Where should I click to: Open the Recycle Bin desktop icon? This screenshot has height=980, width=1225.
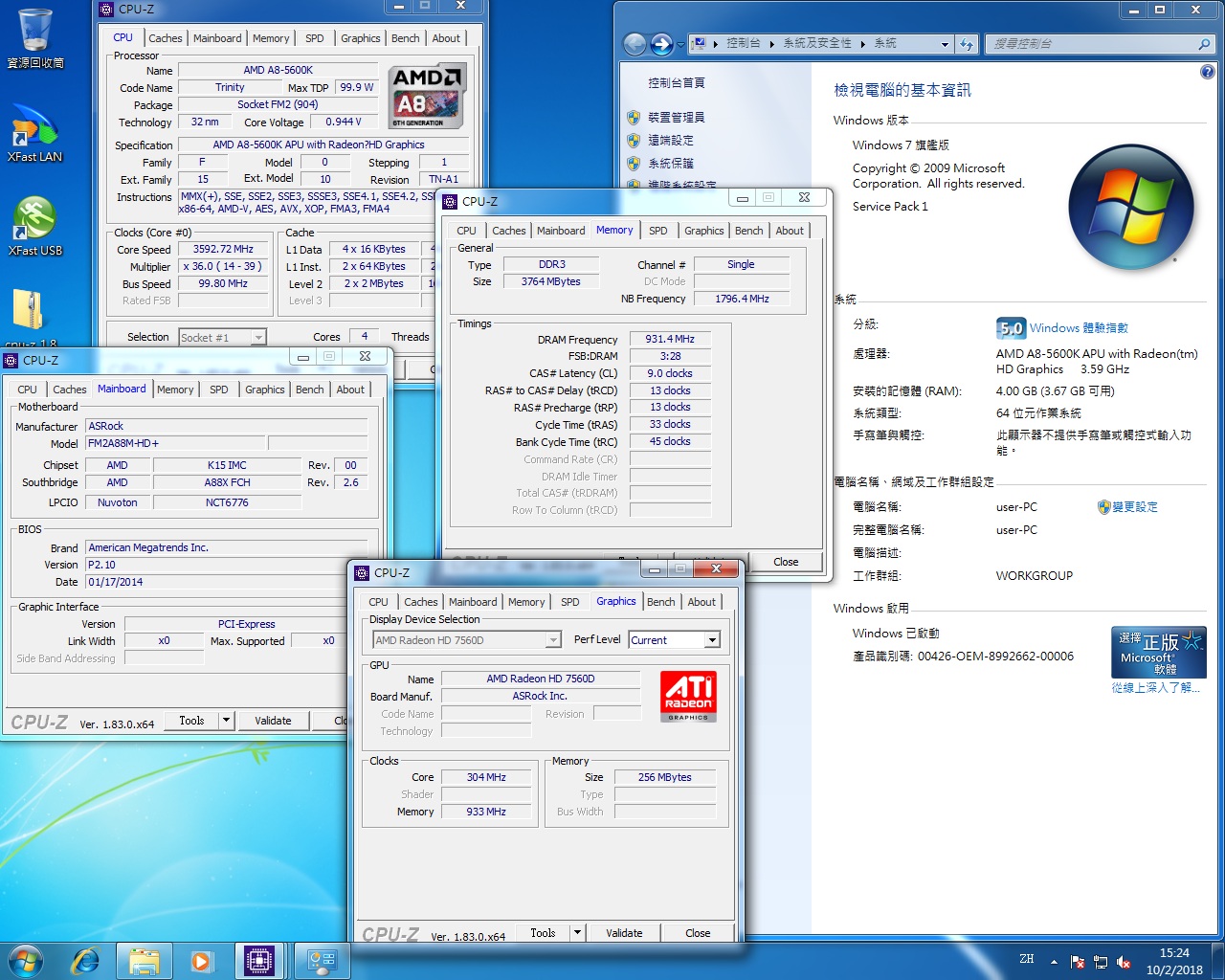tap(34, 38)
